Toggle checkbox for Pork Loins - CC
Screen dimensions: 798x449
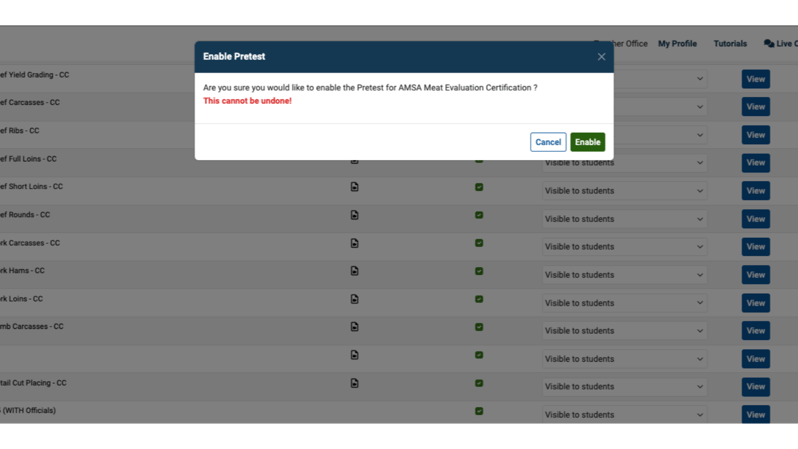pos(479,299)
